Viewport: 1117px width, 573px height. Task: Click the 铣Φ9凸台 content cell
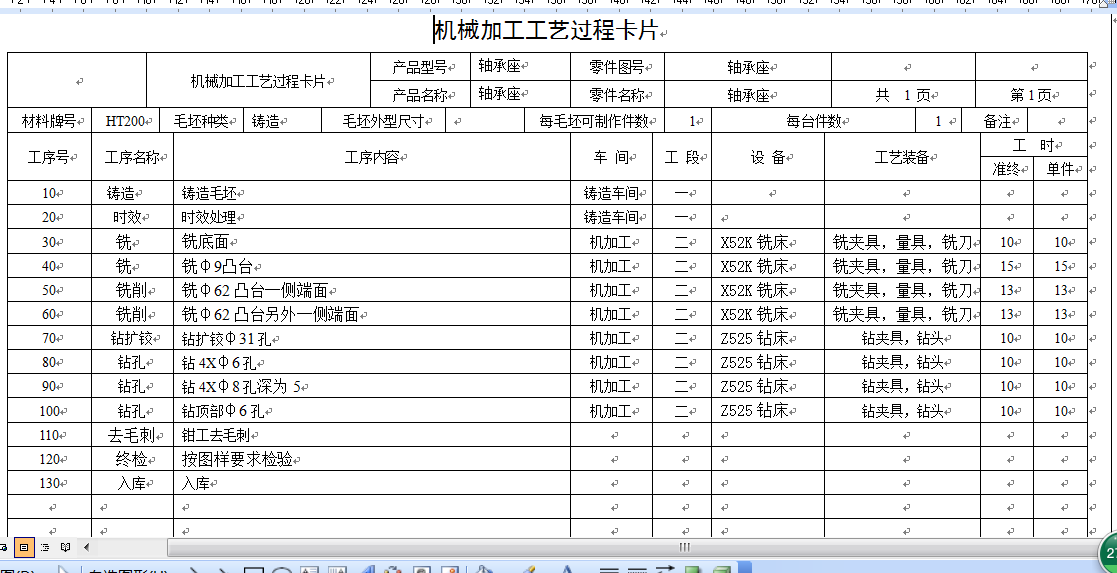pos(372,267)
